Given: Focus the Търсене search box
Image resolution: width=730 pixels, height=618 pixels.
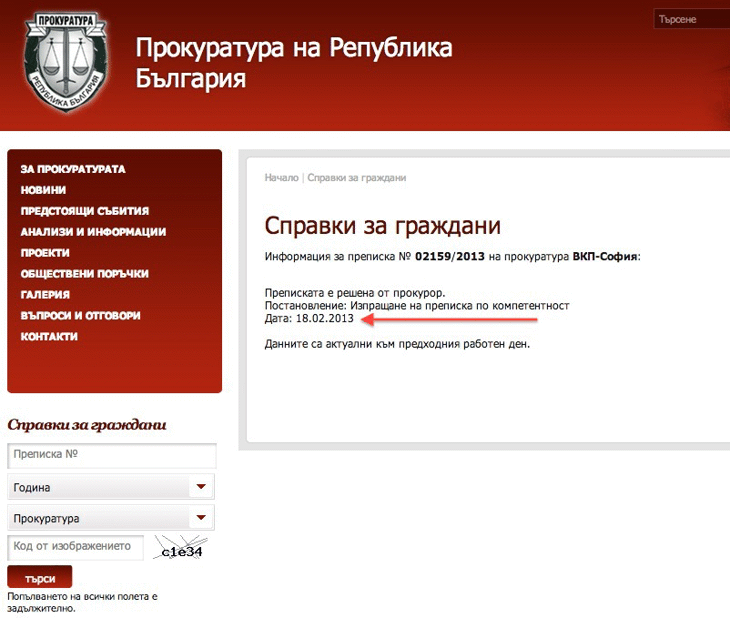Looking at the screenshot, I should pyautogui.click(x=692, y=19).
